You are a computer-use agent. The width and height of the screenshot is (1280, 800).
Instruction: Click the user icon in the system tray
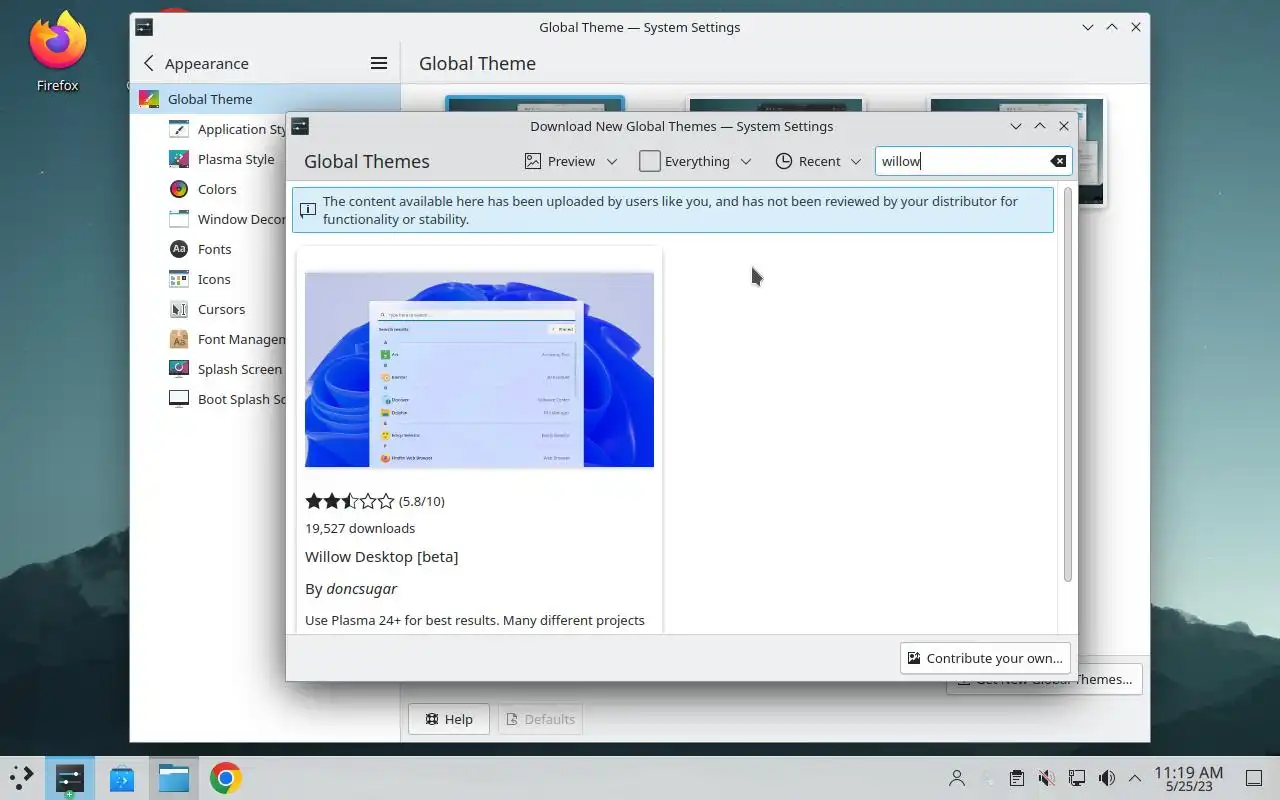click(x=957, y=778)
